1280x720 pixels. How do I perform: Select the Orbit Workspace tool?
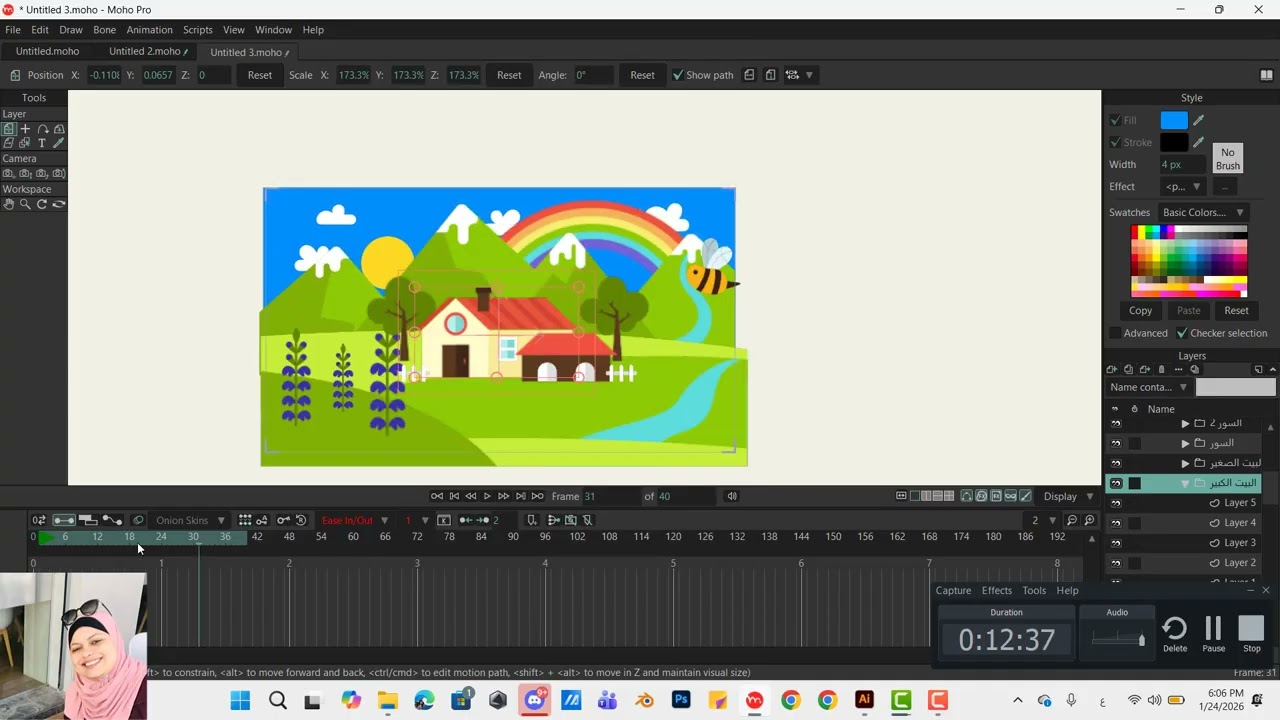[x=59, y=204]
